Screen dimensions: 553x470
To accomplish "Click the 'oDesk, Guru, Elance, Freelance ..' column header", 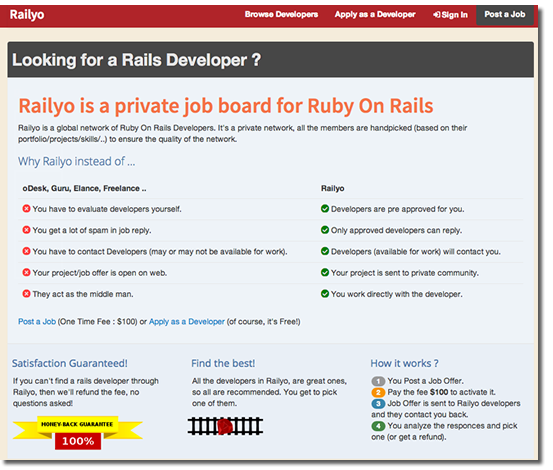I will pyautogui.click(x=84, y=188).
